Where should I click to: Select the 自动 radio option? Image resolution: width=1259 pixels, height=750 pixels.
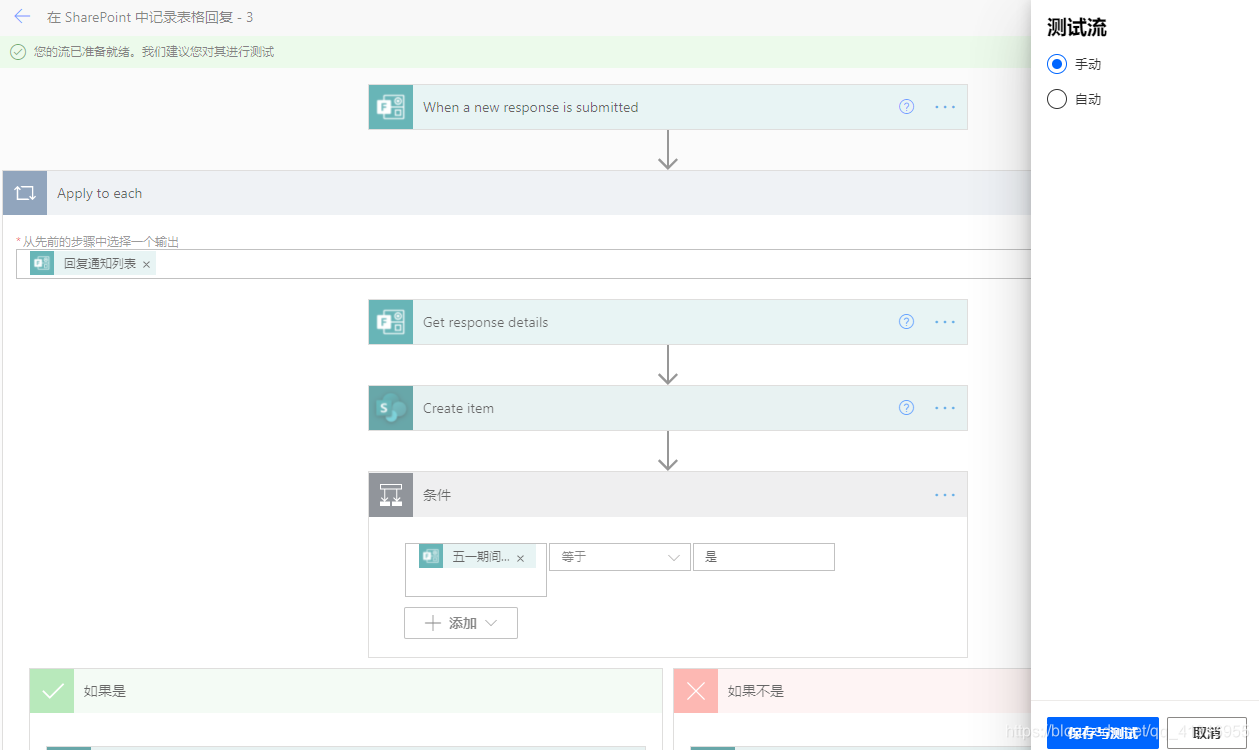coord(1057,99)
